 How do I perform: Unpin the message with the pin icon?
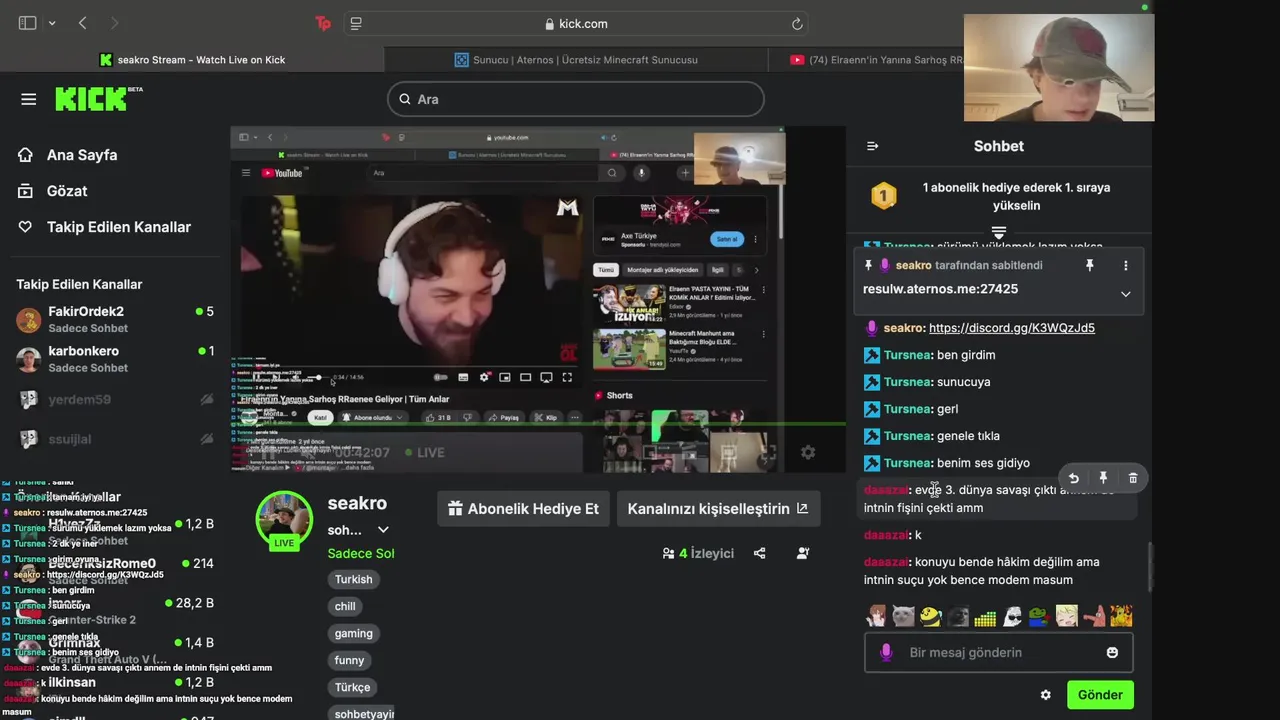coord(1090,265)
